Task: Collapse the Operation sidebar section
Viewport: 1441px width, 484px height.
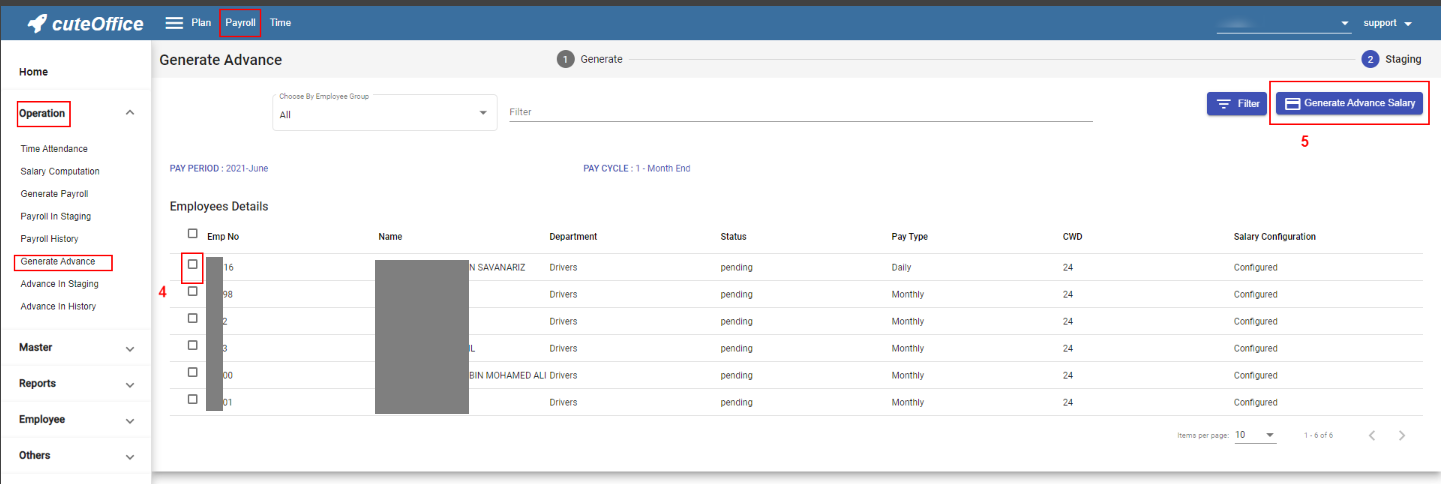Action: [129, 113]
